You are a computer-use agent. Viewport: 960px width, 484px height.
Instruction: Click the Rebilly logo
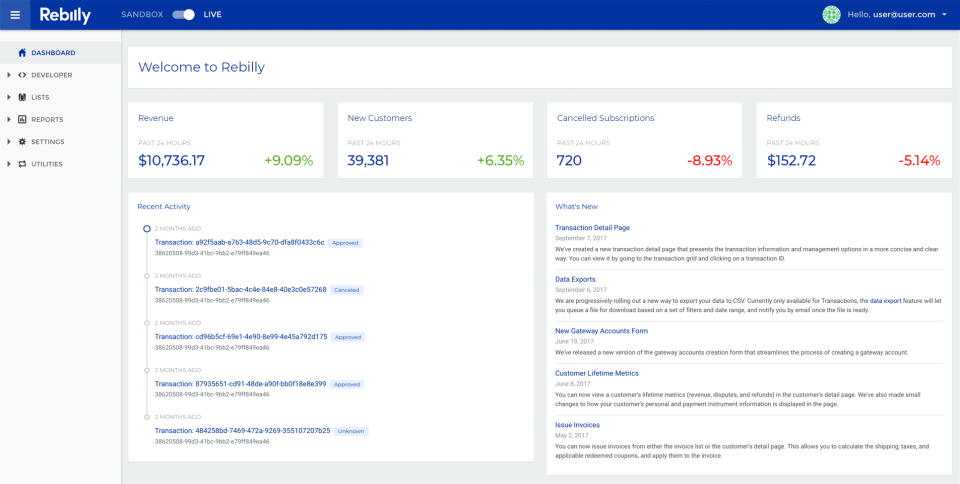pyautogui.click(x=65, y=15)
